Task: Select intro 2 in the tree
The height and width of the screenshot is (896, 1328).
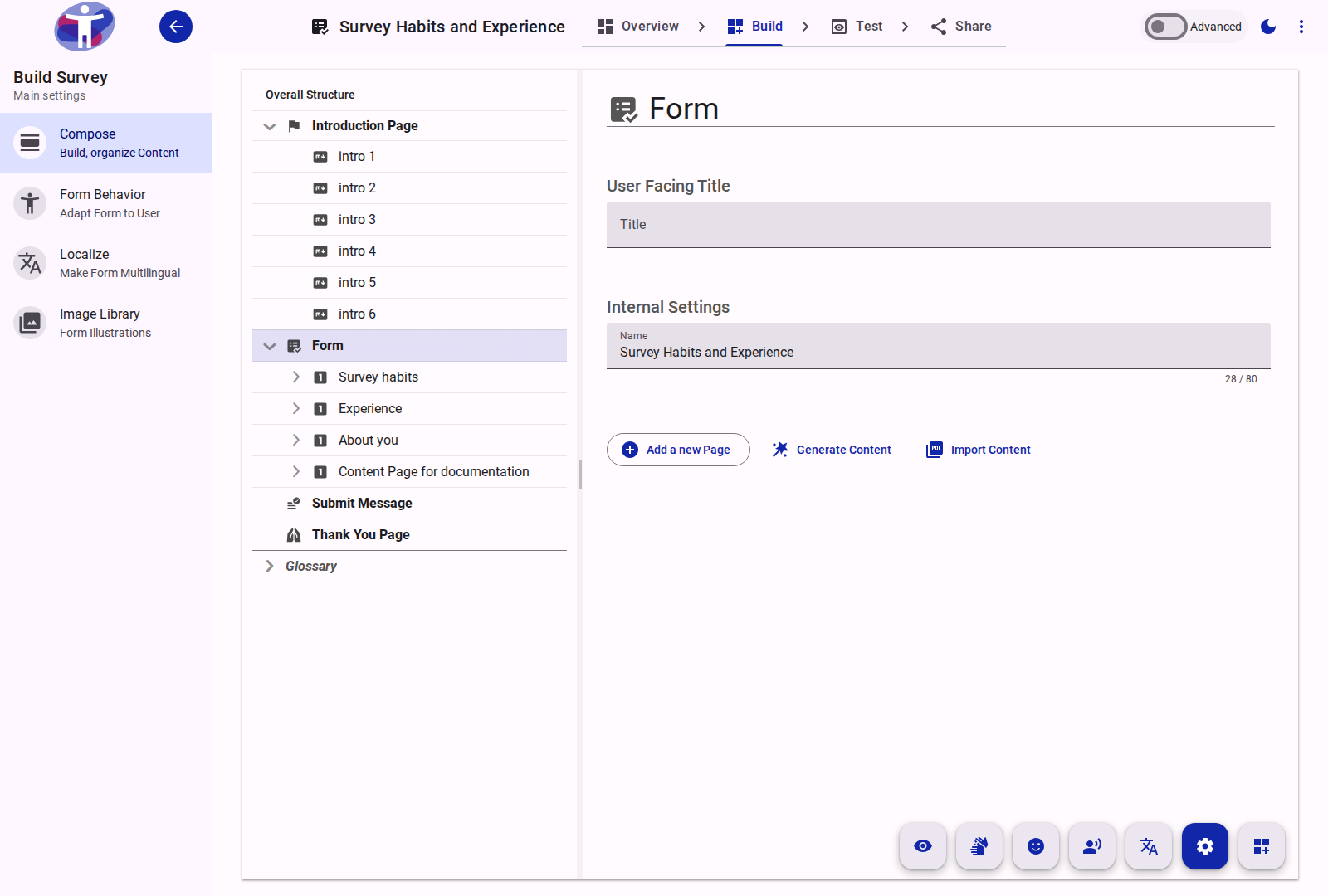Action: (x=409, y=188)
